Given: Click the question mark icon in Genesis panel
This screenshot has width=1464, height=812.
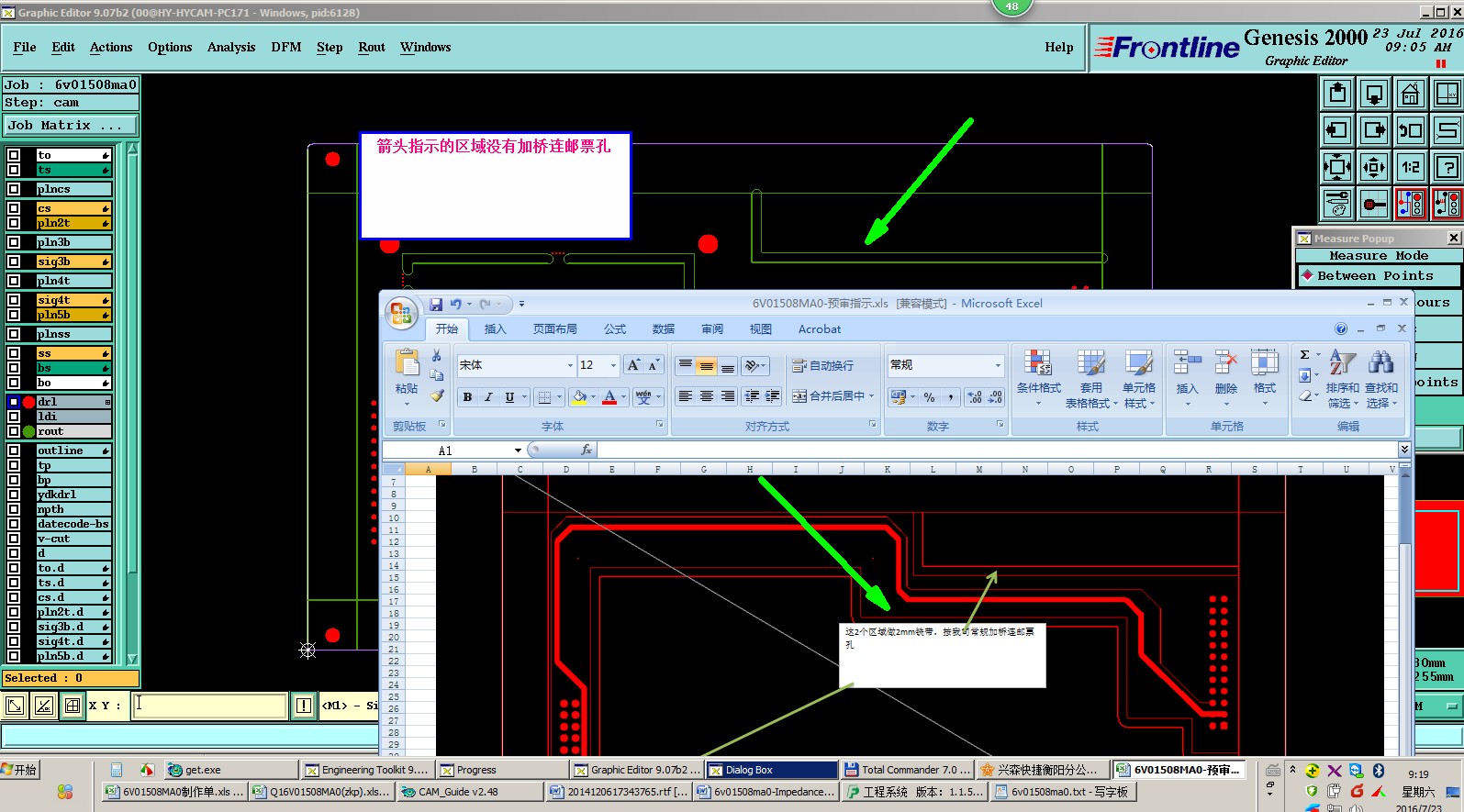Looking at the screenshot, I should tap(1447, 167).
